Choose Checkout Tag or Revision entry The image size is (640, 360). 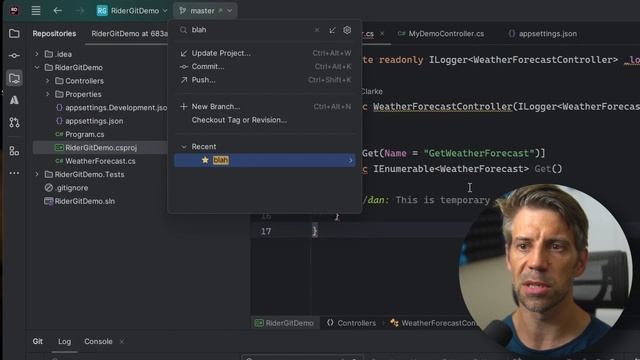[264, 120]
